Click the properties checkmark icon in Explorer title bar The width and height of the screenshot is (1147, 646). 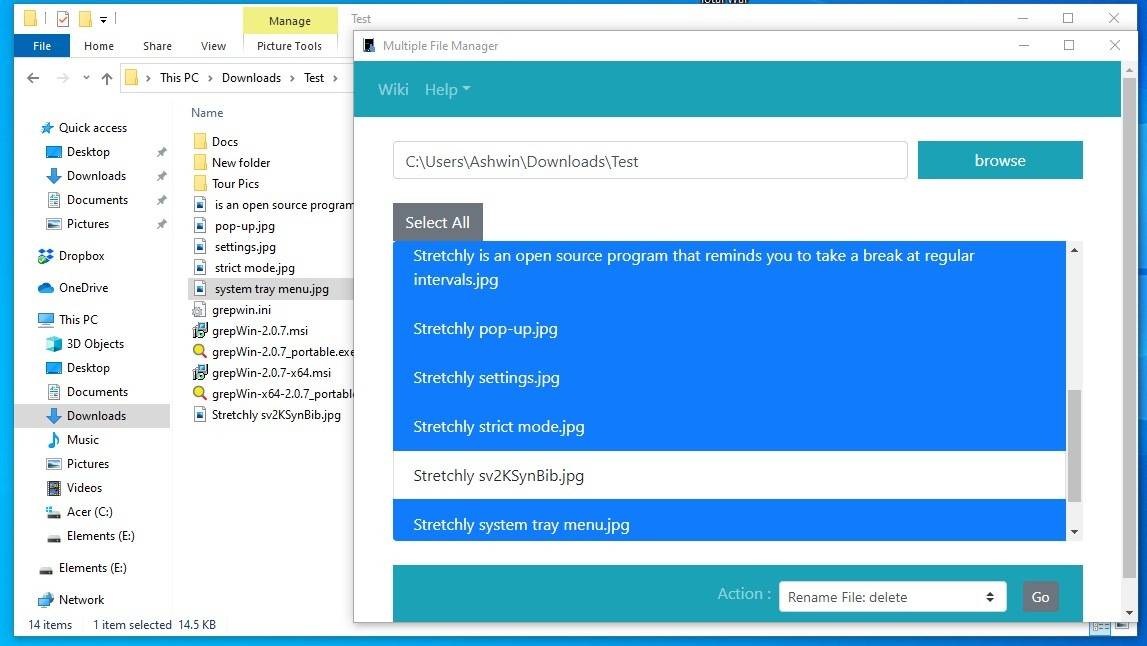(x=63, y=18)
